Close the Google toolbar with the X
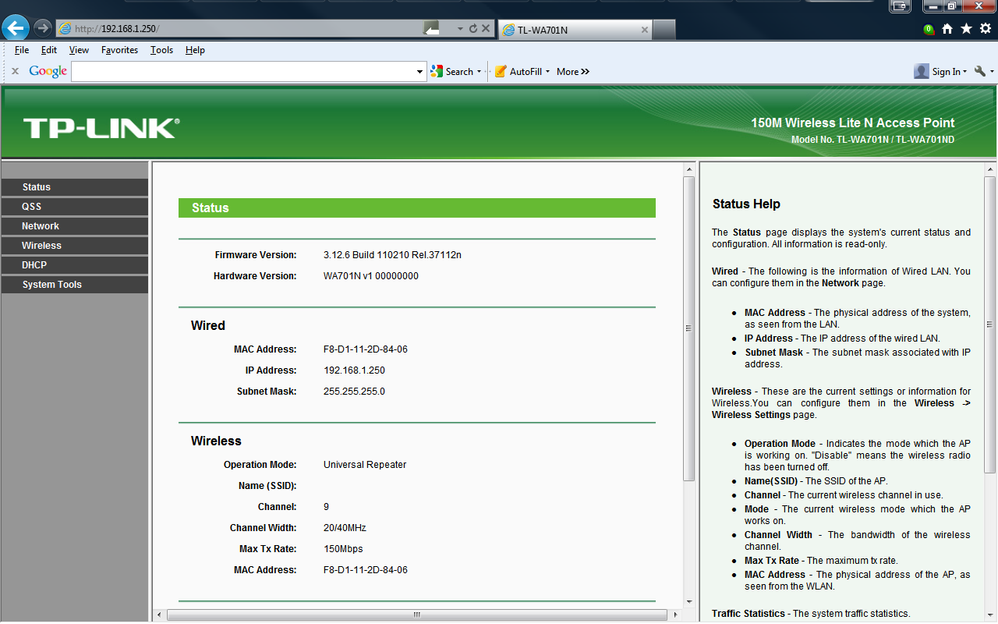998x624 pixels. (x=15, y=71)
